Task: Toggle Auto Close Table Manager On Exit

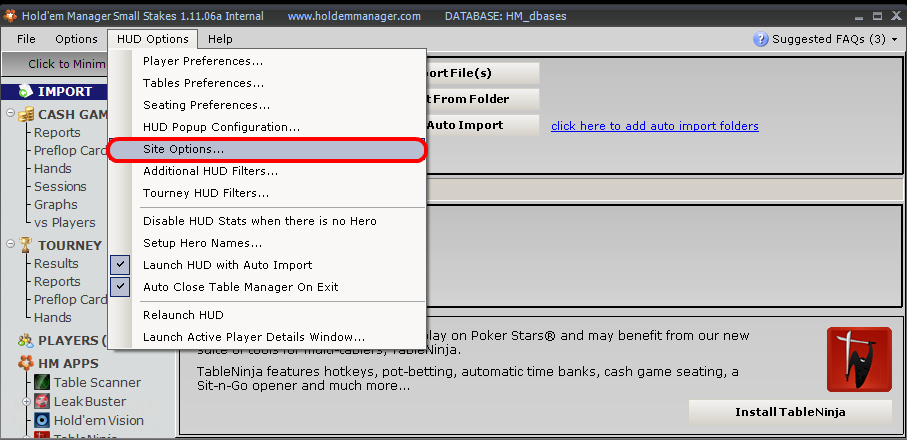Action: (120, 287)
